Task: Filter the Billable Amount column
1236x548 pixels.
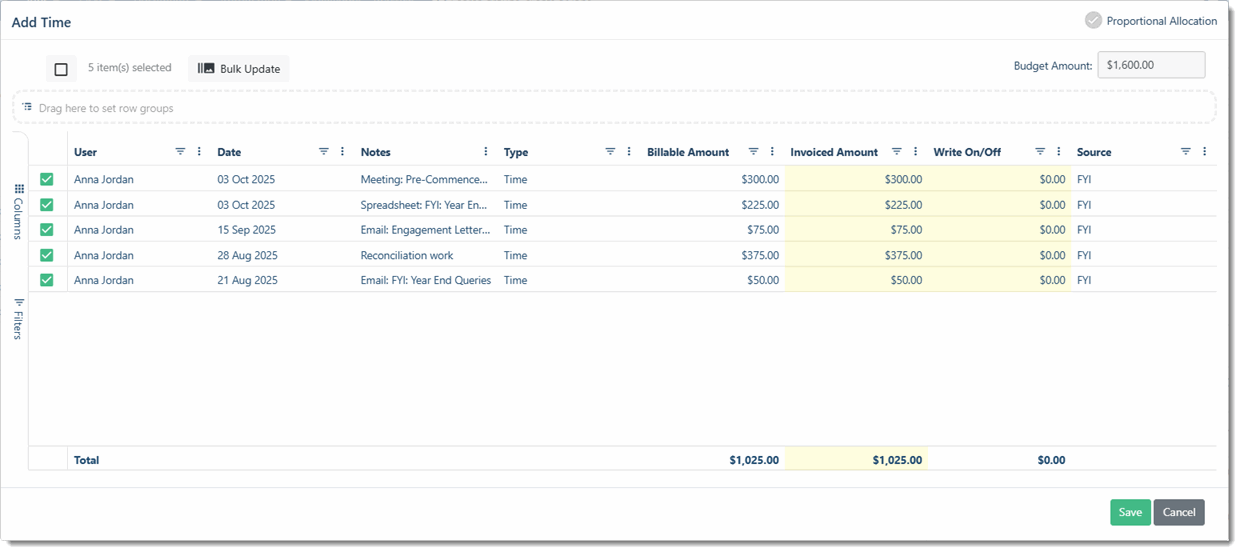Action: tap(754, 152)
